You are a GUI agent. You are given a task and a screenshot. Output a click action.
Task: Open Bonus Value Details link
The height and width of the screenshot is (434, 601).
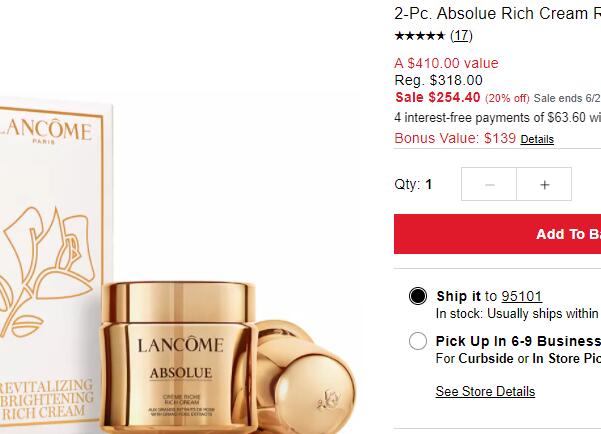coord(537,139)
